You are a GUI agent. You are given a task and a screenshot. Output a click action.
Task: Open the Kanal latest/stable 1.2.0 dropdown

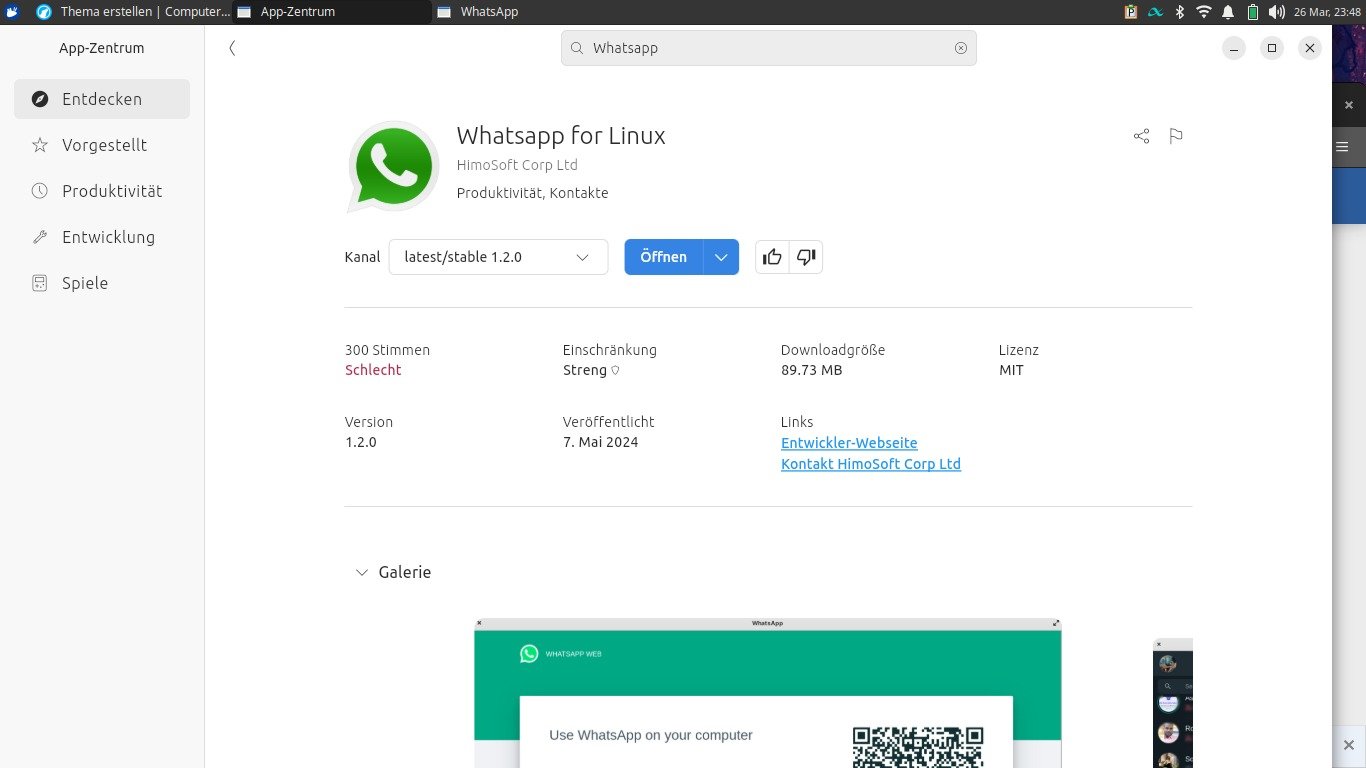[498, 257]
